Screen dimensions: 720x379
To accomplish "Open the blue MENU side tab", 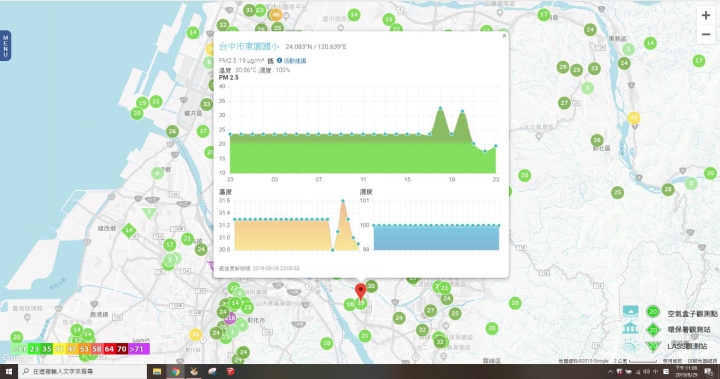I will [6, 46].
